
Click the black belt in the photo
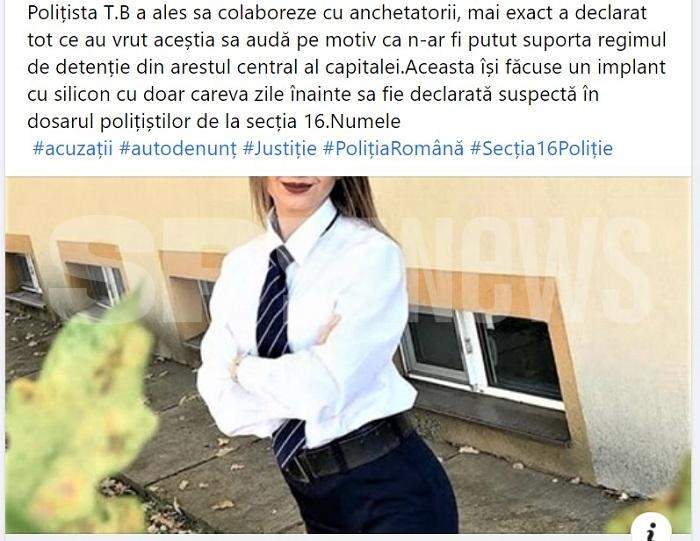[346, 449]
